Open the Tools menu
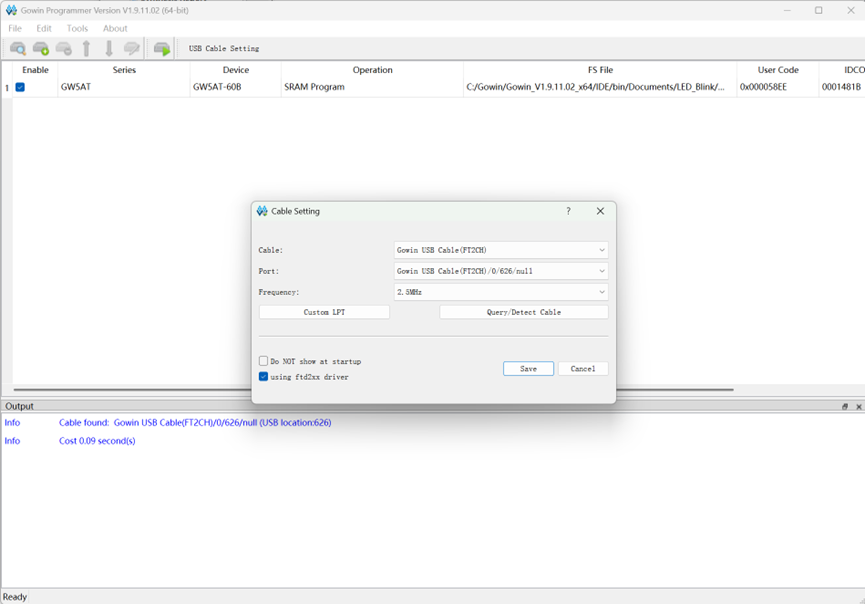Viewport: 865px width, 604px height. [77, 28]
